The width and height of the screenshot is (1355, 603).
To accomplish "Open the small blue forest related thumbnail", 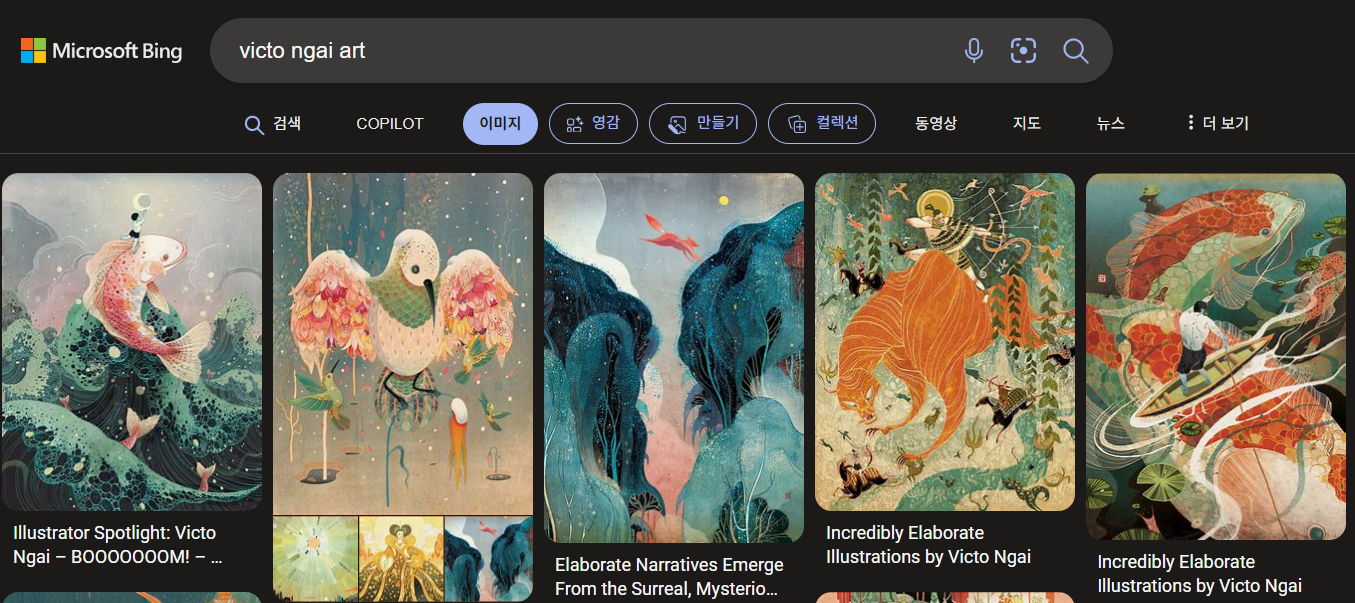I will (489, 559).
